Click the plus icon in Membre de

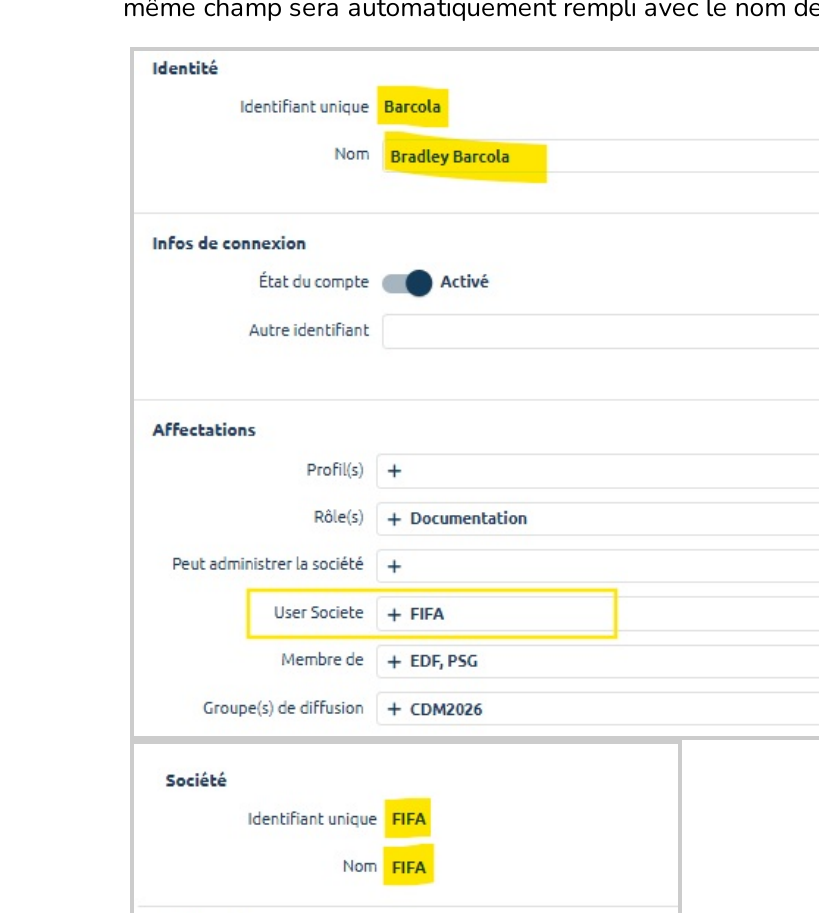point(394,662)
